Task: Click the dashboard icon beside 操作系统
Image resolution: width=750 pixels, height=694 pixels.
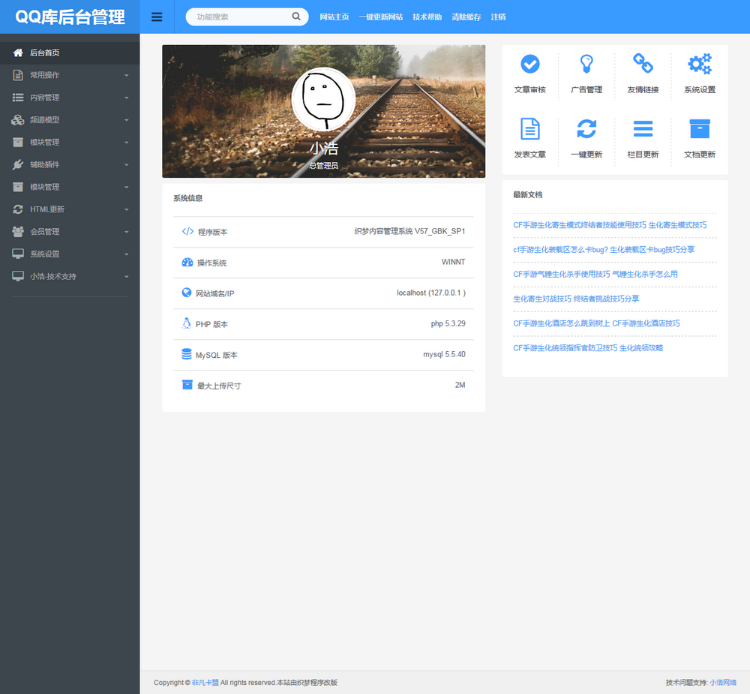Action: tap(188, 262)
